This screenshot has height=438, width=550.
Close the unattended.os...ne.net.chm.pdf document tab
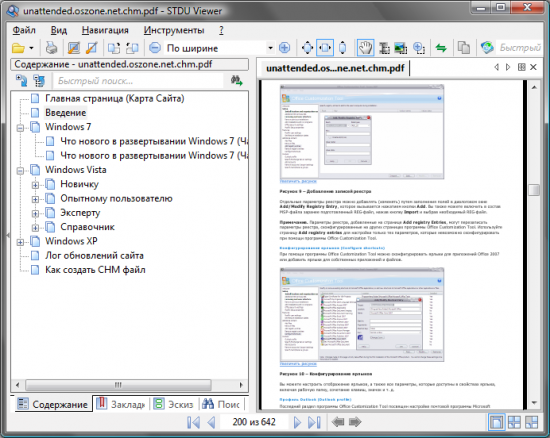533,67
